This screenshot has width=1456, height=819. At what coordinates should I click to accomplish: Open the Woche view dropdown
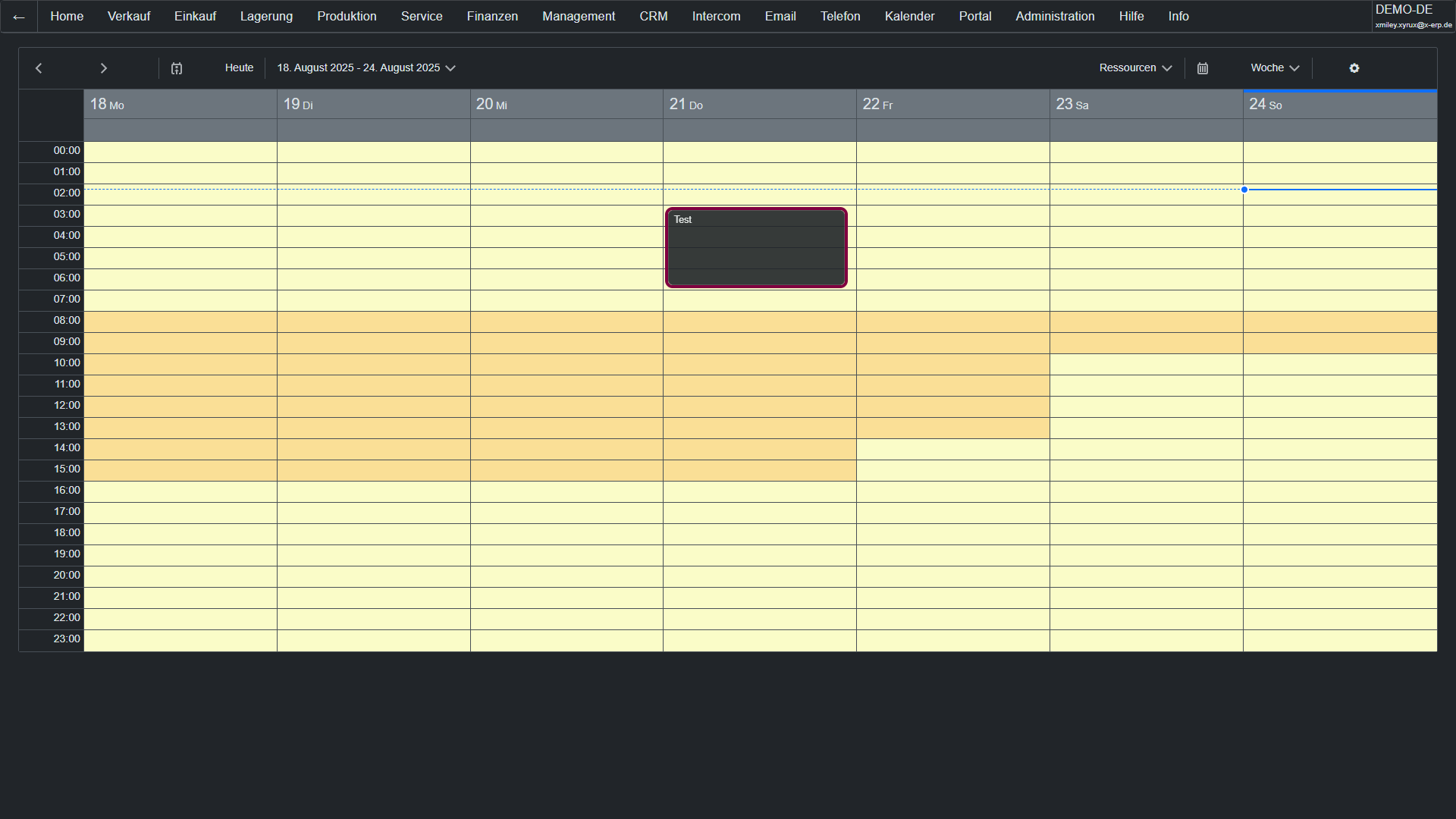(x=1275, y=68)
